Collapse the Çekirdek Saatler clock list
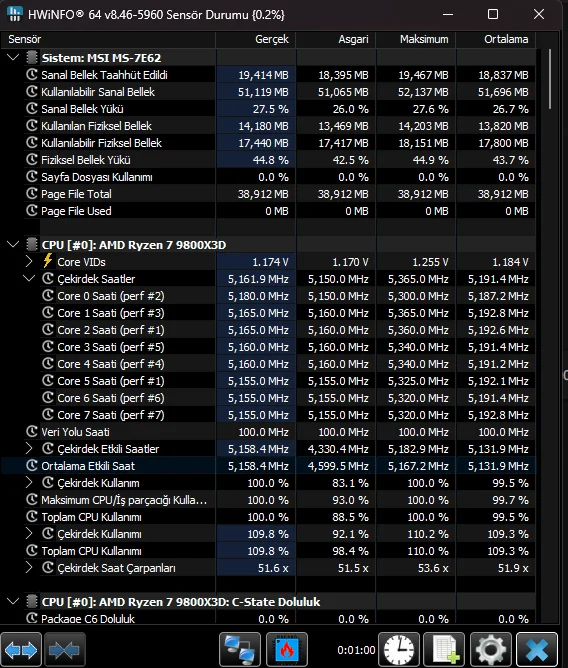Screen dimensions: 568x668 (29, 279)
